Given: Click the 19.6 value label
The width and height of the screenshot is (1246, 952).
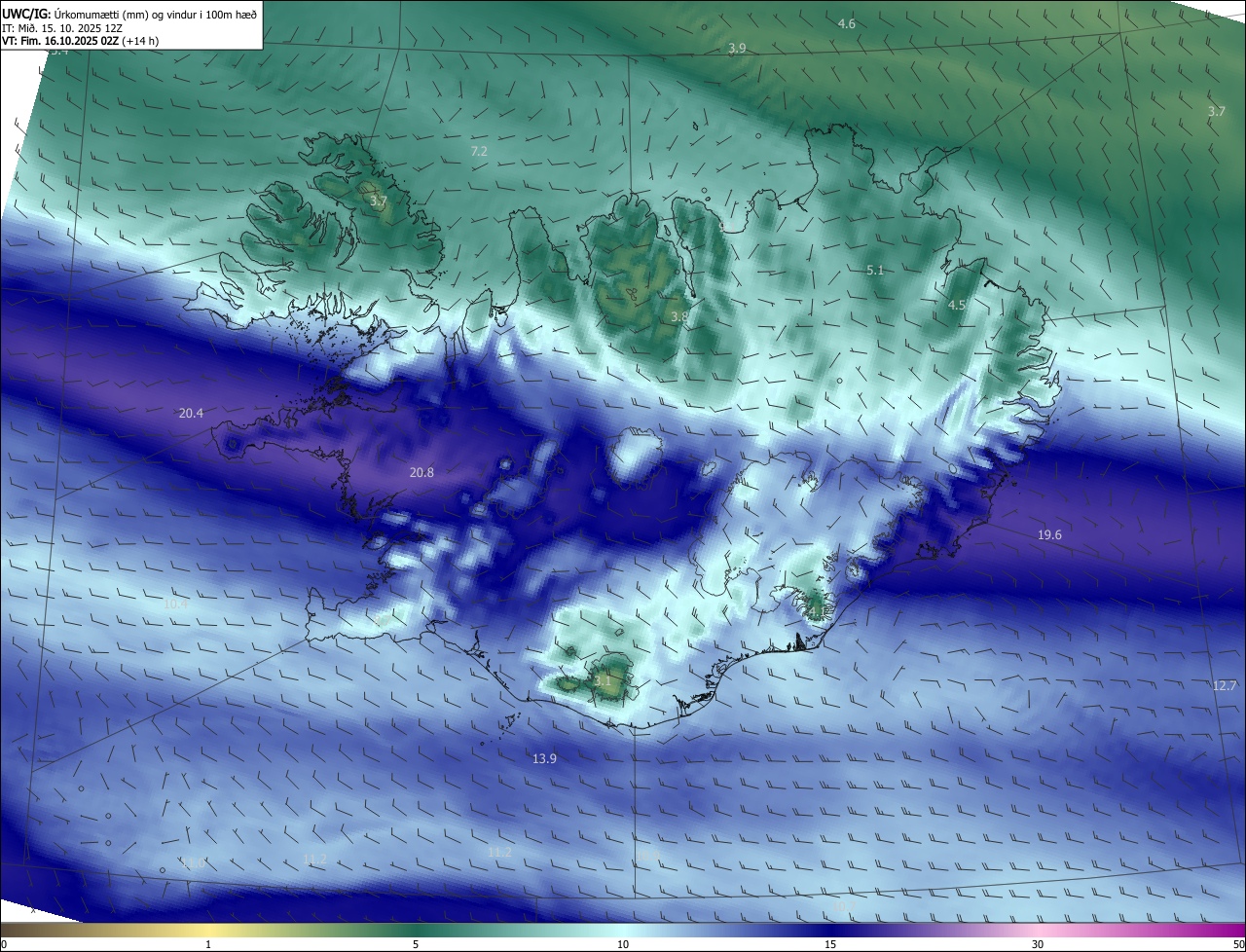Looking at the screenshot, I should pyautogui.click(x=1049, y=534).
